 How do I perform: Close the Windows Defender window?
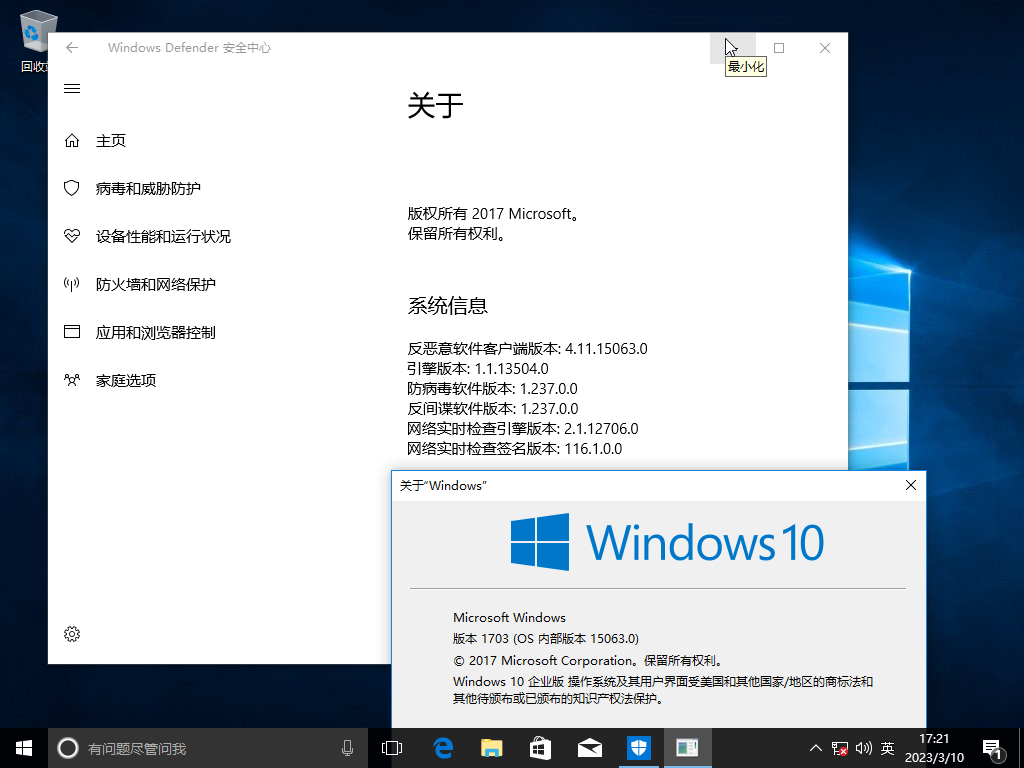point(825,48)
